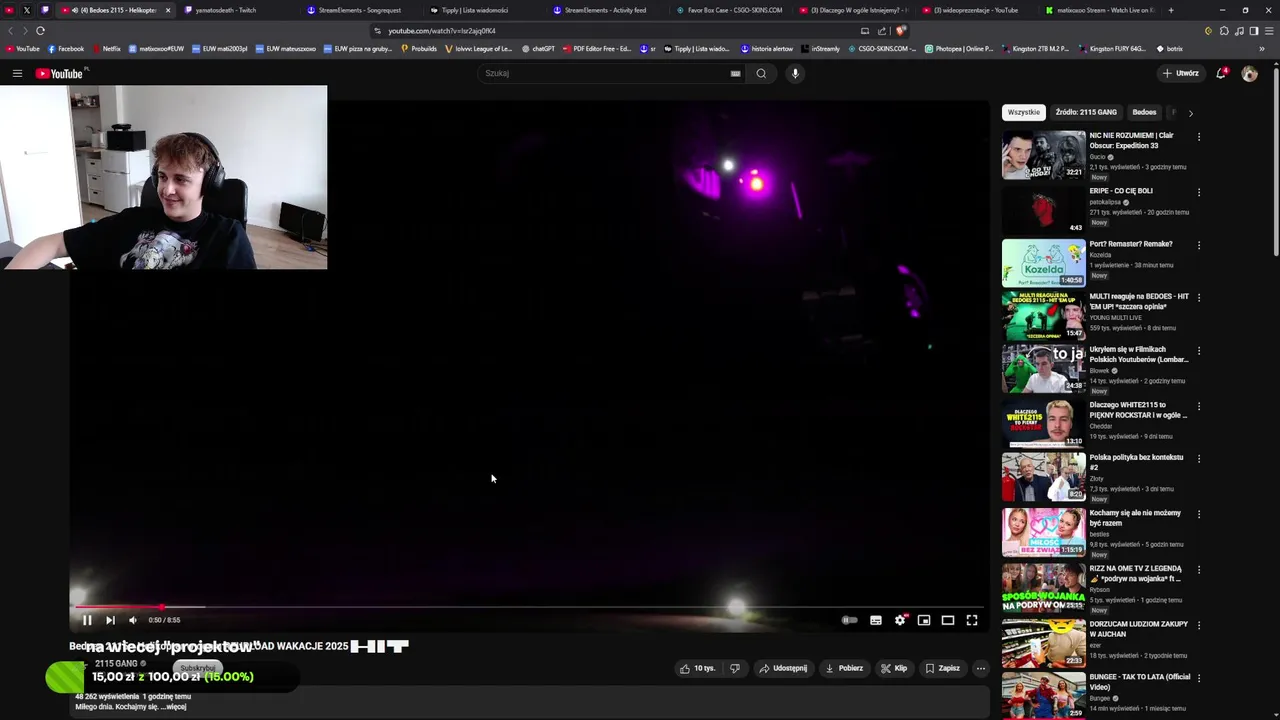Show more filter chips with right arrow

(x=1190, y=113)
